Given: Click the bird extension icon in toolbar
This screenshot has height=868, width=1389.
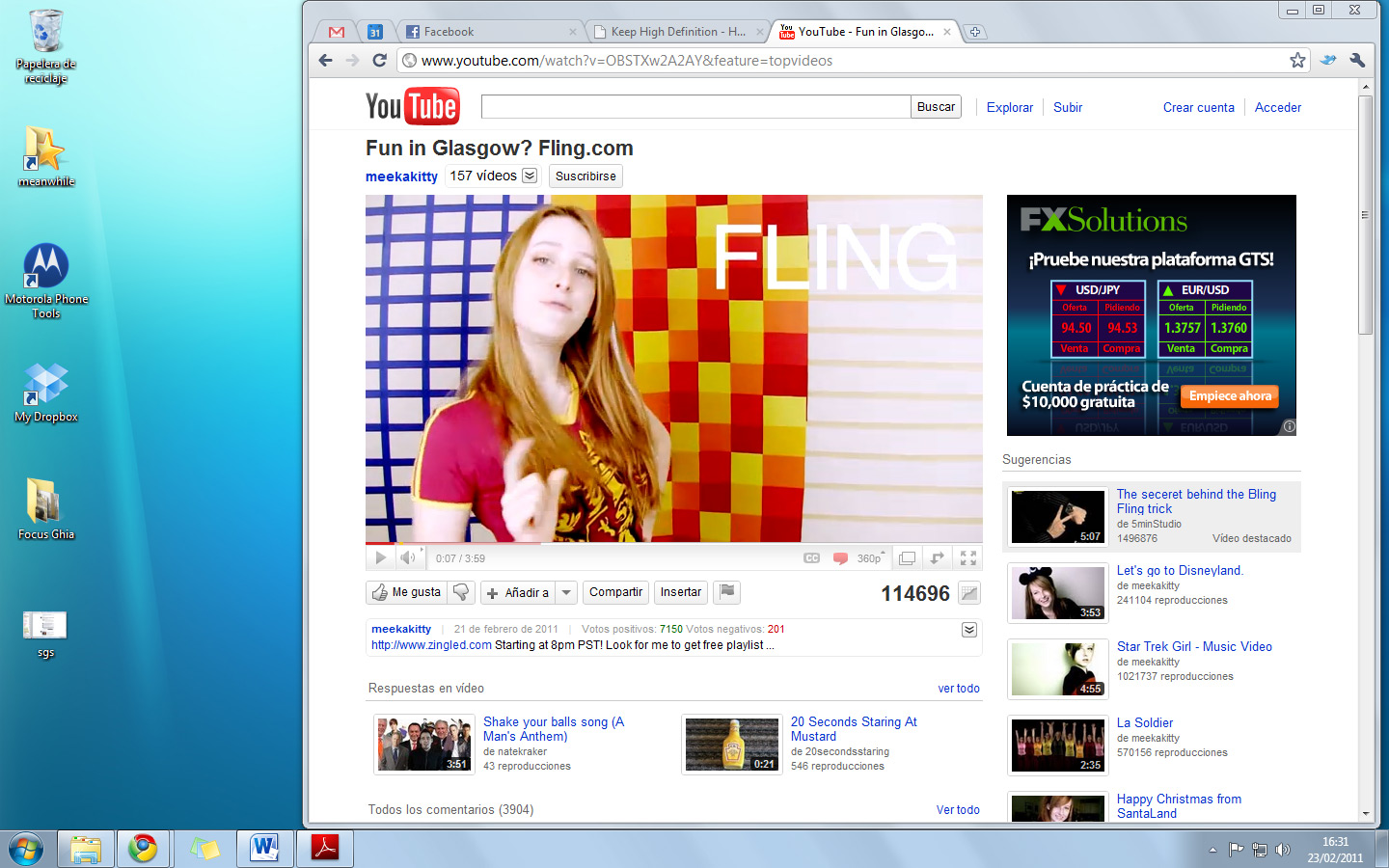Looking at the screenshot, I should tap(1328, 60).
